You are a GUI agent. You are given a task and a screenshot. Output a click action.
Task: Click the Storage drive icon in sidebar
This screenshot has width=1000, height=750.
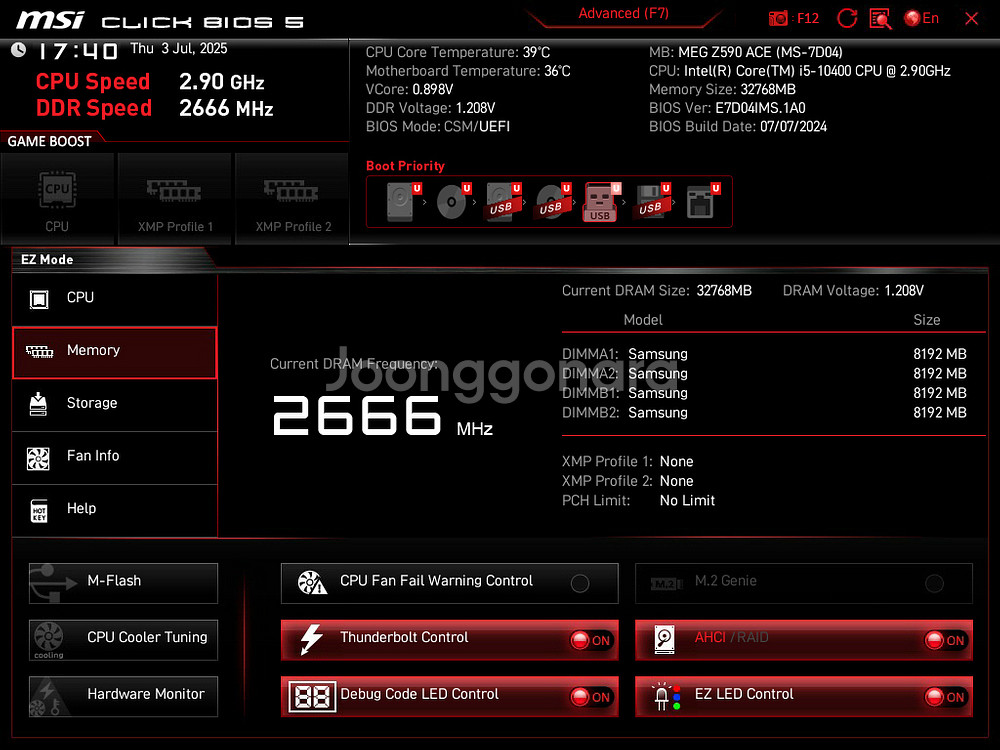[x=38, y=404]
